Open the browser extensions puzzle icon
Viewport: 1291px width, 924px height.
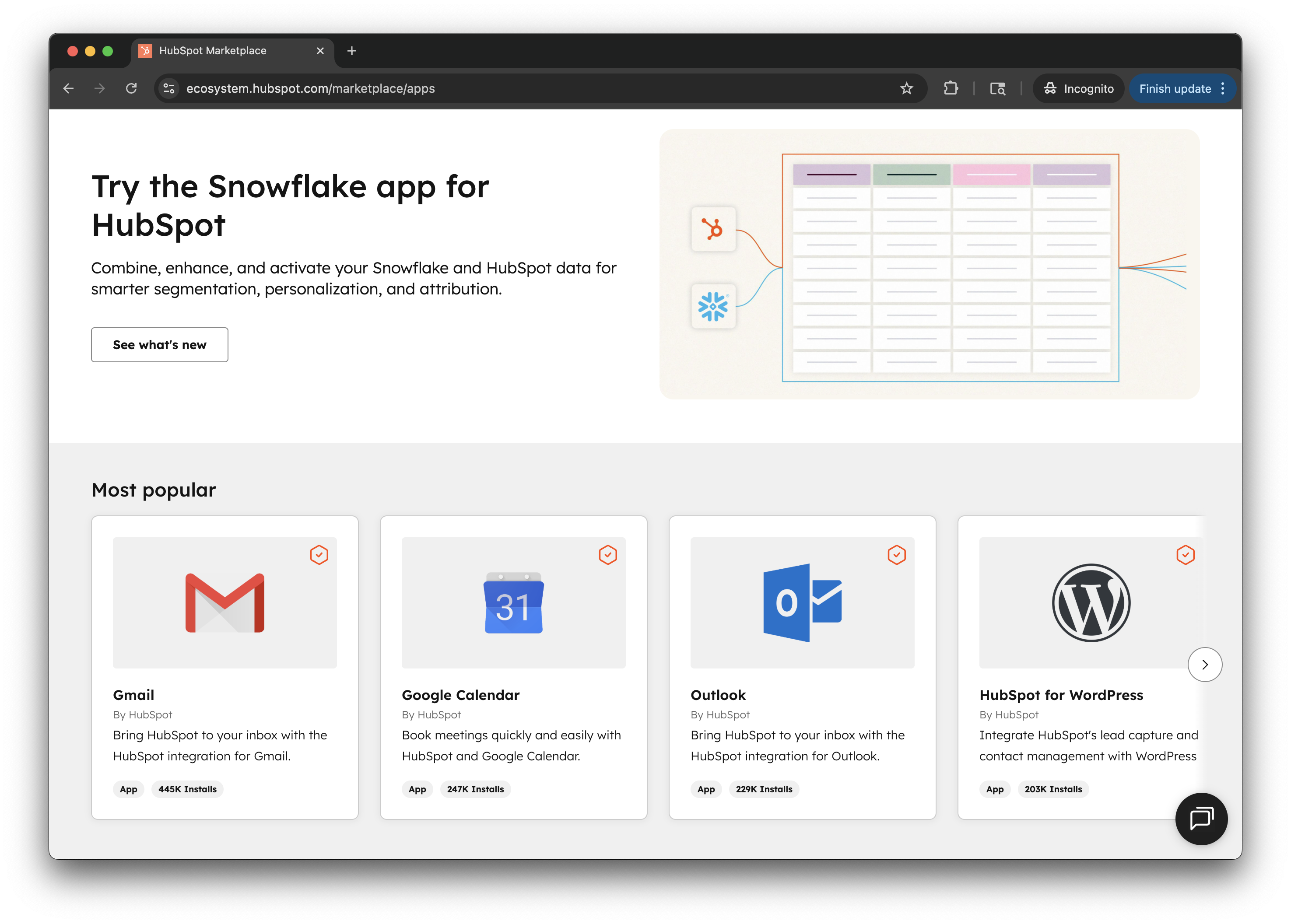coord(951,88)
